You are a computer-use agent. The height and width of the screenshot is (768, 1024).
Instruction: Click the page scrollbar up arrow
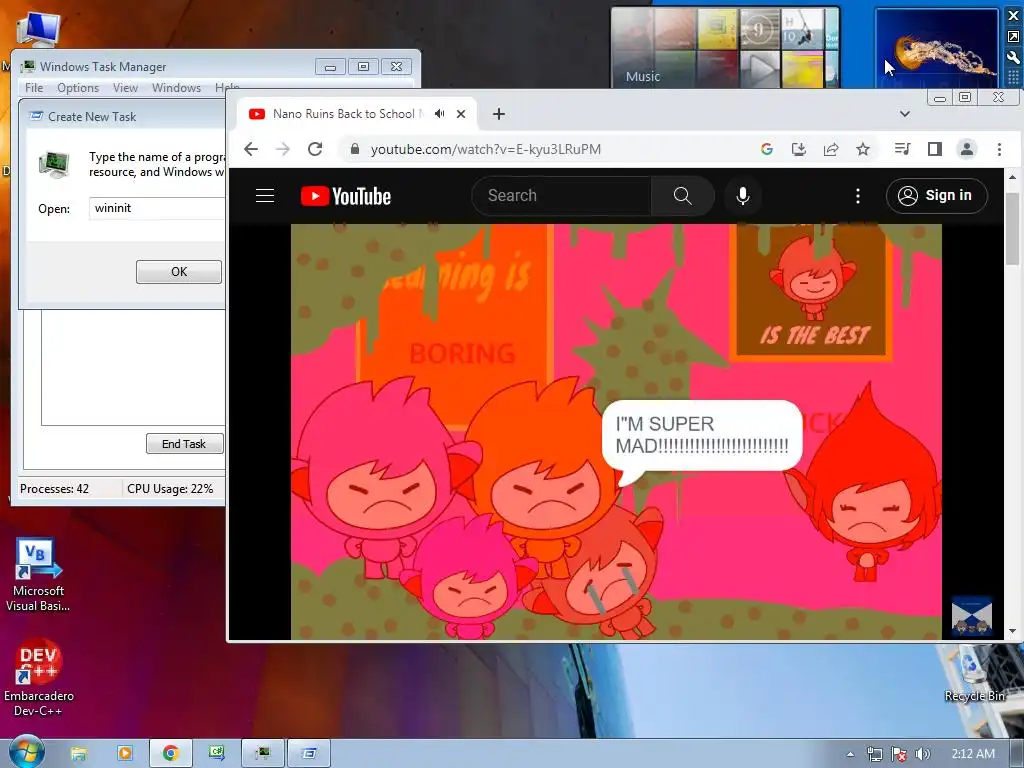click(1012, 176)
